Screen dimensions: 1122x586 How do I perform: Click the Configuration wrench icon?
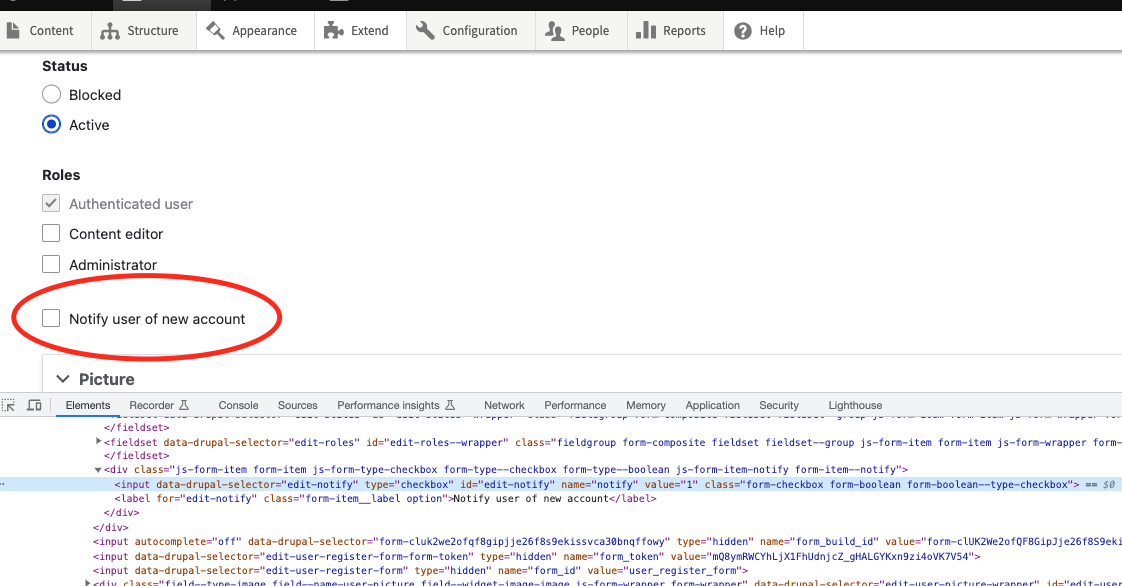424,30
